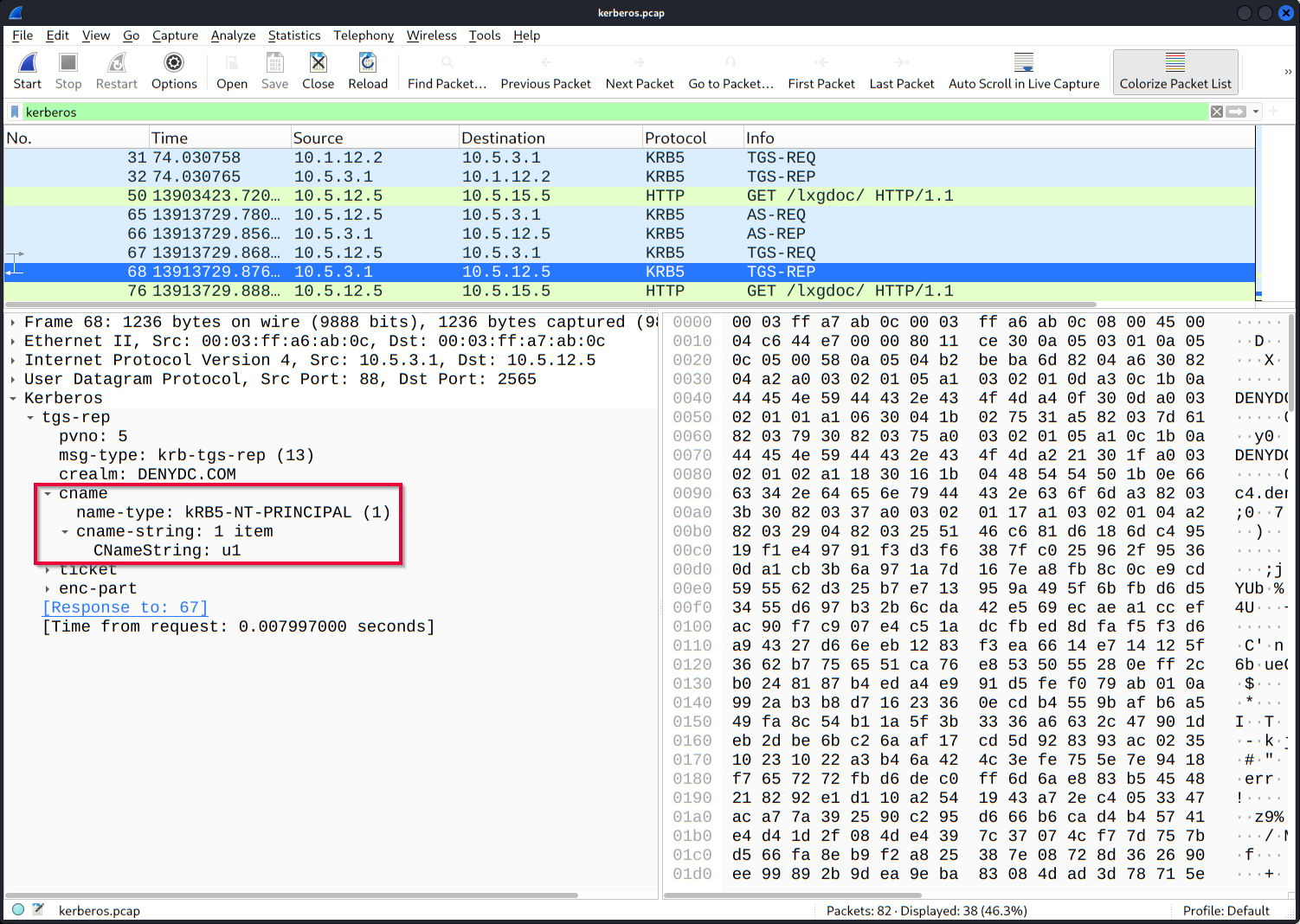Open the Statistics menu
Image resolution: width=1300 pixels, height=924 pixels.
[293, 35]
